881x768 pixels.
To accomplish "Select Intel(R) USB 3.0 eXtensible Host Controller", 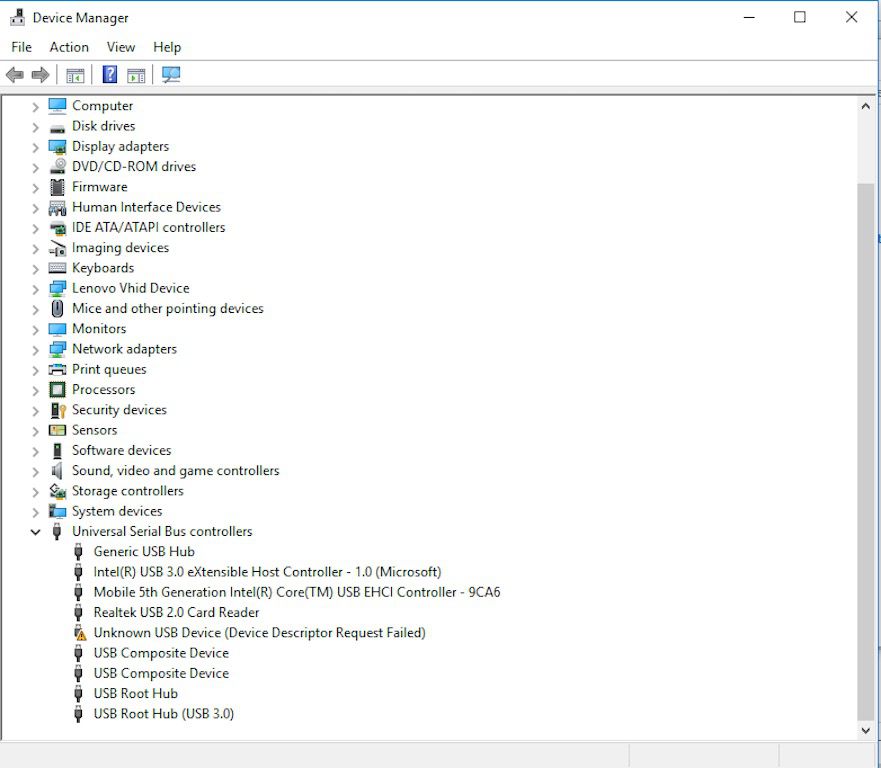I will pos(267,572).
